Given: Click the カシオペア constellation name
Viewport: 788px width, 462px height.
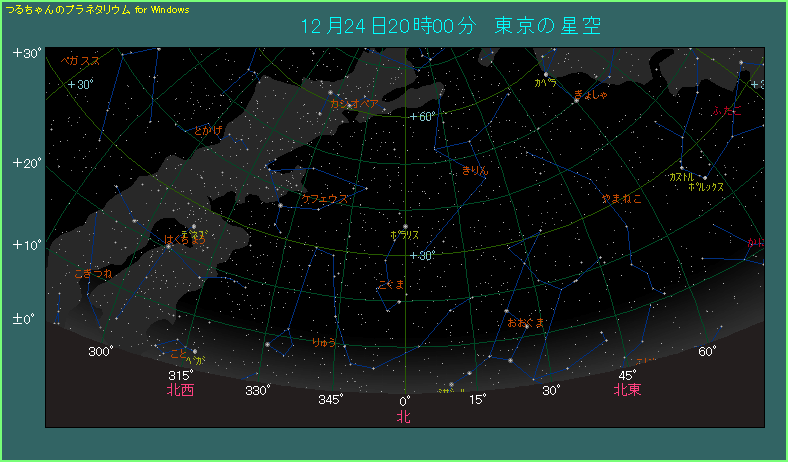Looking at the screenshot, I should click(x=354, y=104).
